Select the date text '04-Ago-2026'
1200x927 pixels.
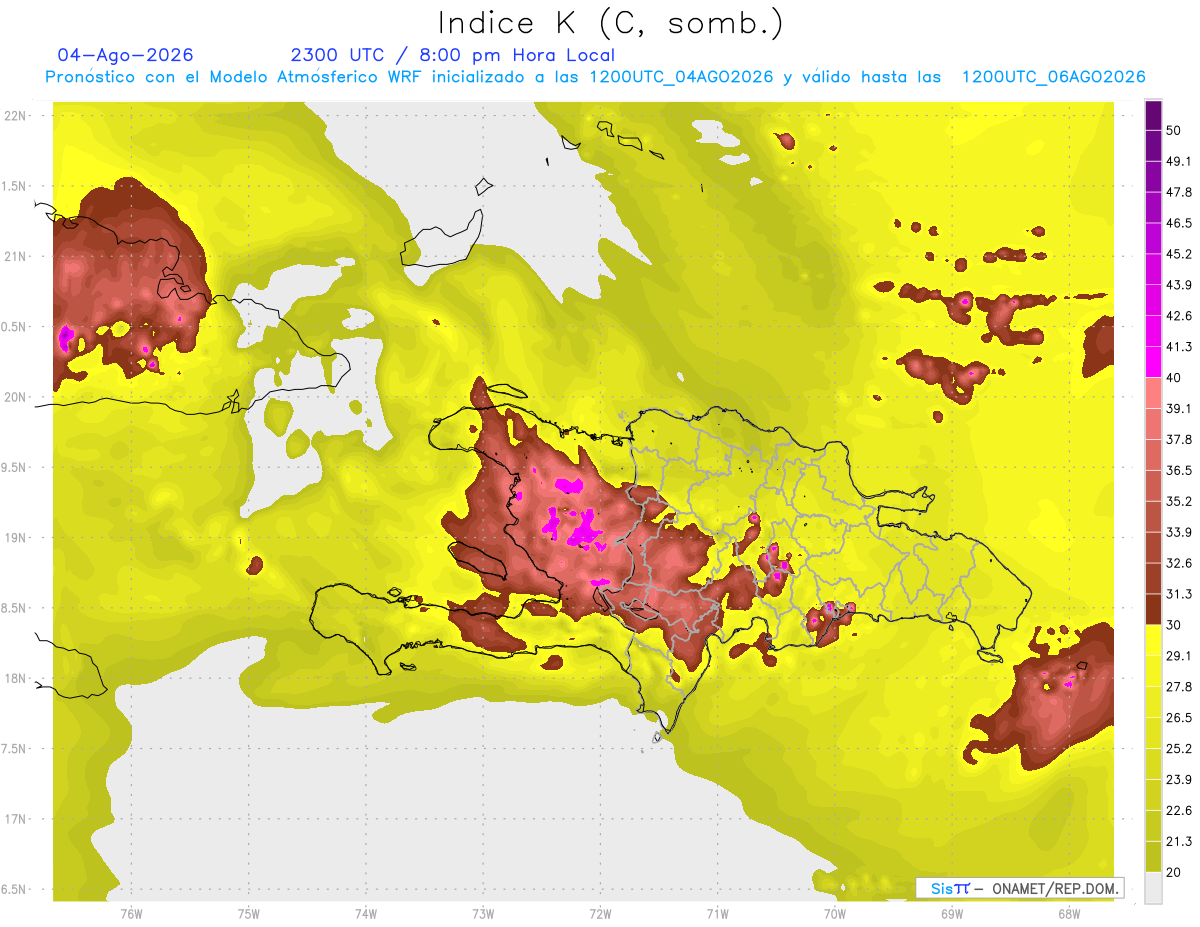[126, 55]
